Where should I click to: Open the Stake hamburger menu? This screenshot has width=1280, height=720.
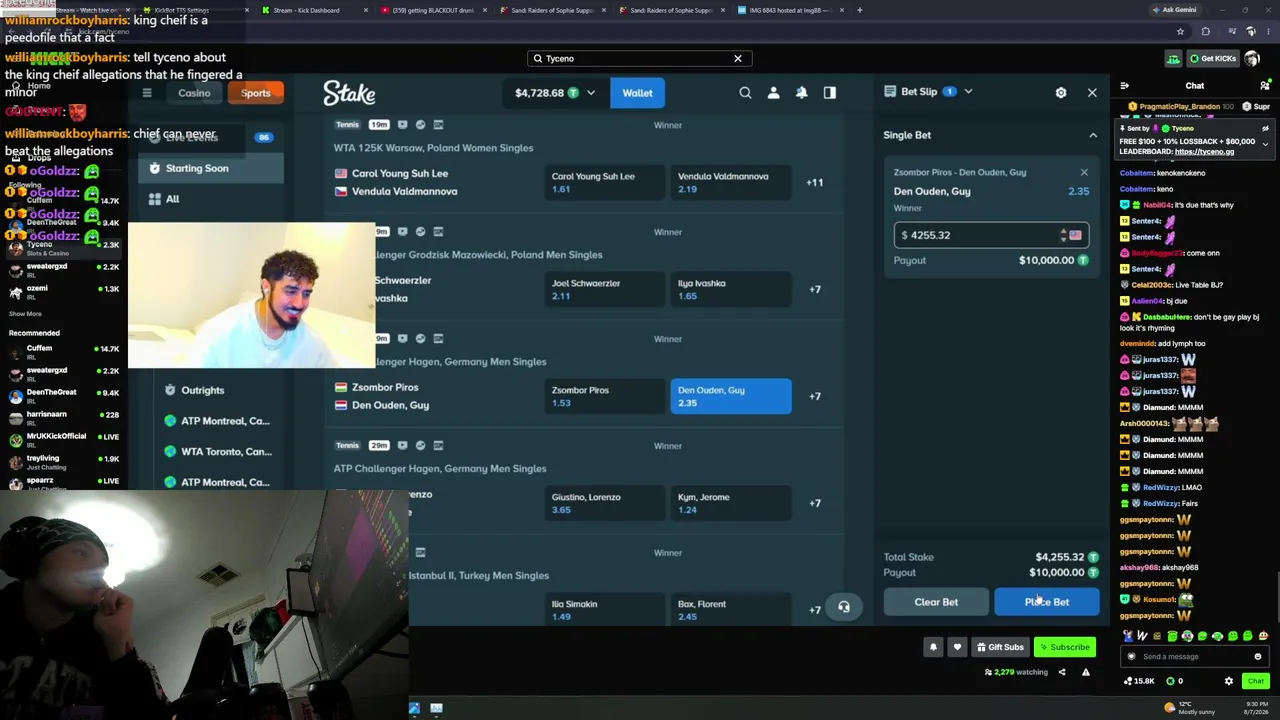coord(147,93)
